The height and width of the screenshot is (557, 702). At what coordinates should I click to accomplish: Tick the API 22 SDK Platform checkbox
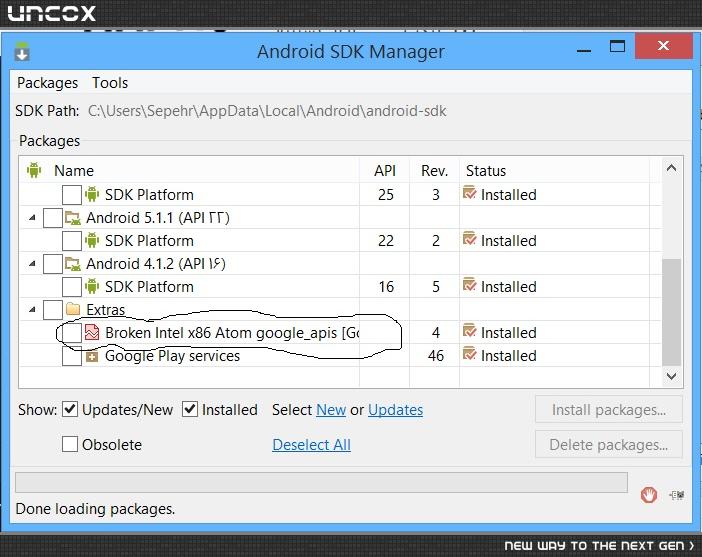point(72,241)
